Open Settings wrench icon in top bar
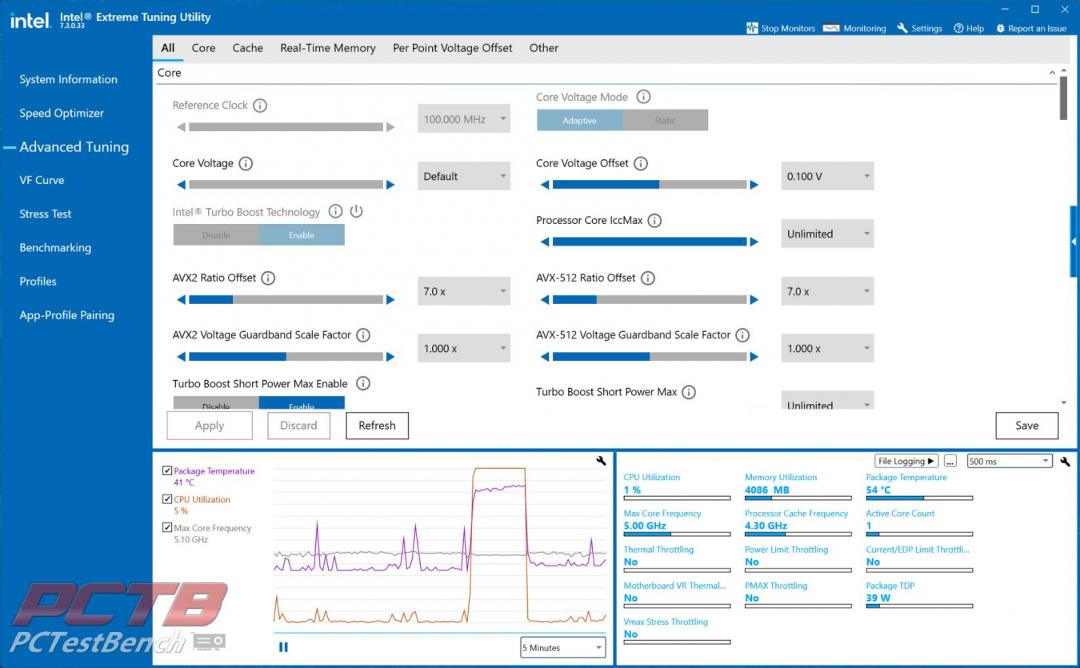Screen dimensions: 1080x668 tap(902, 28)
